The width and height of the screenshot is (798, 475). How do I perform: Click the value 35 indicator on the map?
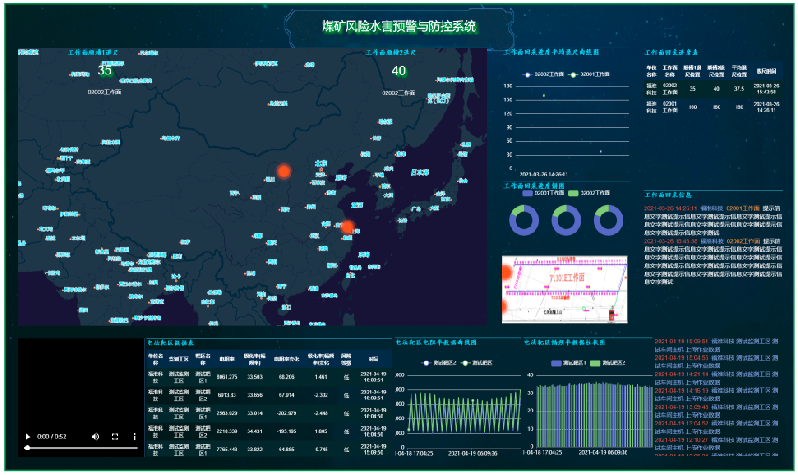[x=105, y=71]
